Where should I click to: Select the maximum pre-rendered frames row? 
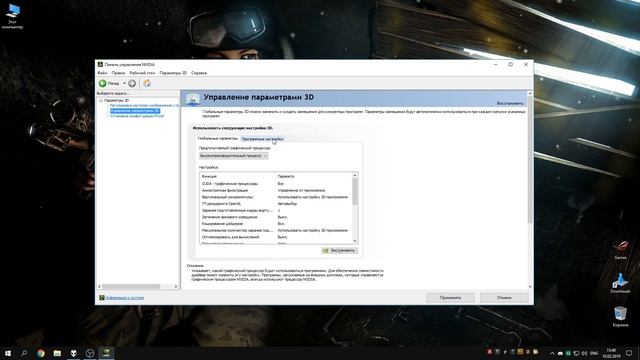click(x=276, y=230)
